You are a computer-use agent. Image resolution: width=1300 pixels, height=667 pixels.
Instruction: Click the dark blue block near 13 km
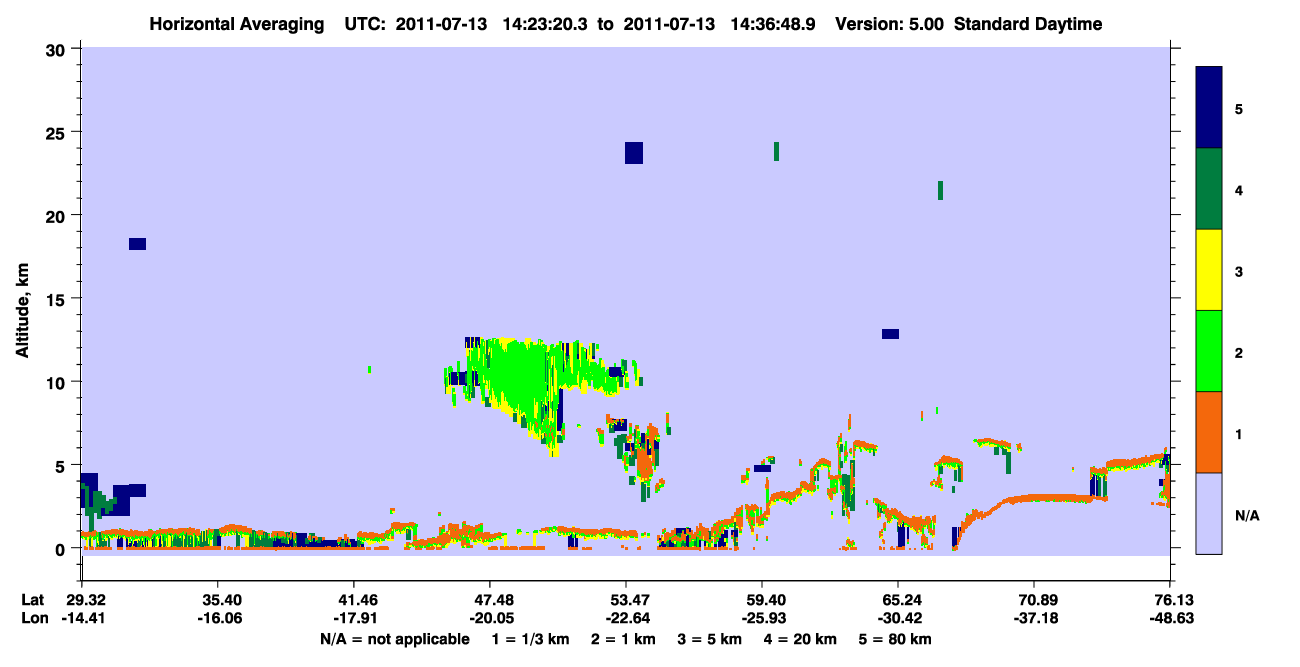coord(890,334)
